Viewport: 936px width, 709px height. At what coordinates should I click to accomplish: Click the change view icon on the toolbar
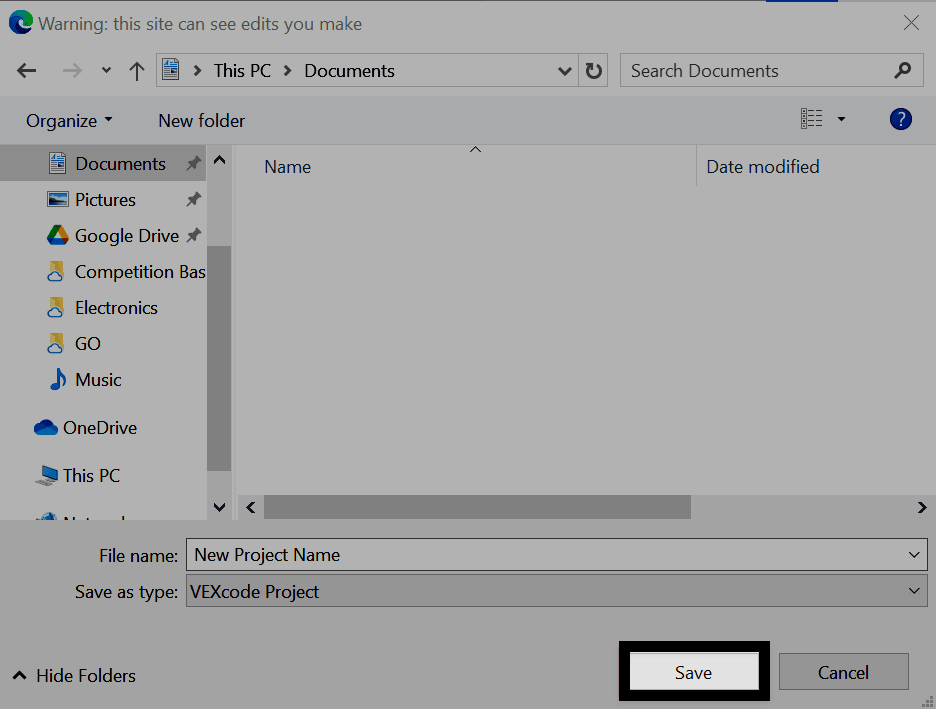(813, 119)
